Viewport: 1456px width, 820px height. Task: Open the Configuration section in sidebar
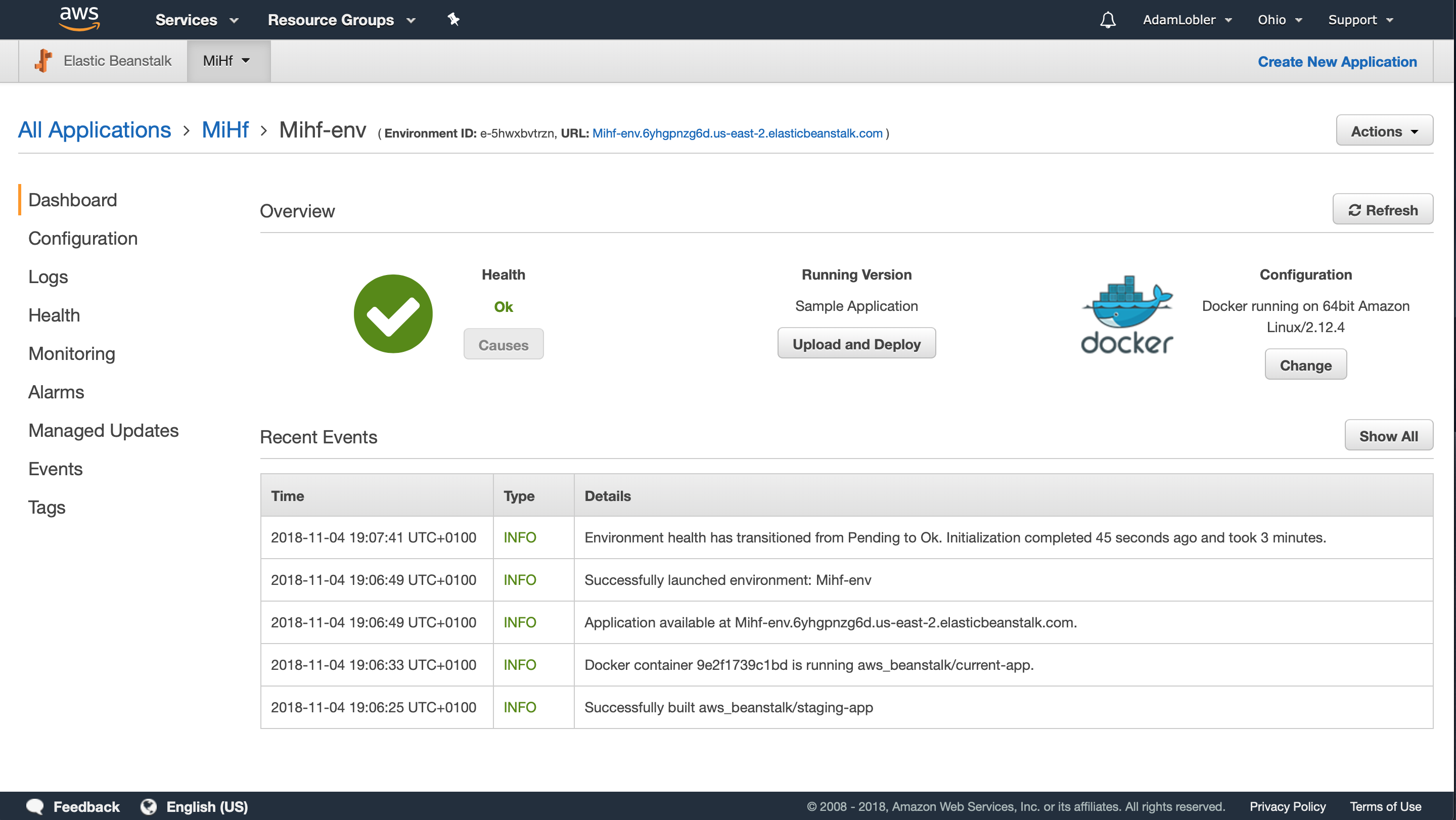pos(83,239)
